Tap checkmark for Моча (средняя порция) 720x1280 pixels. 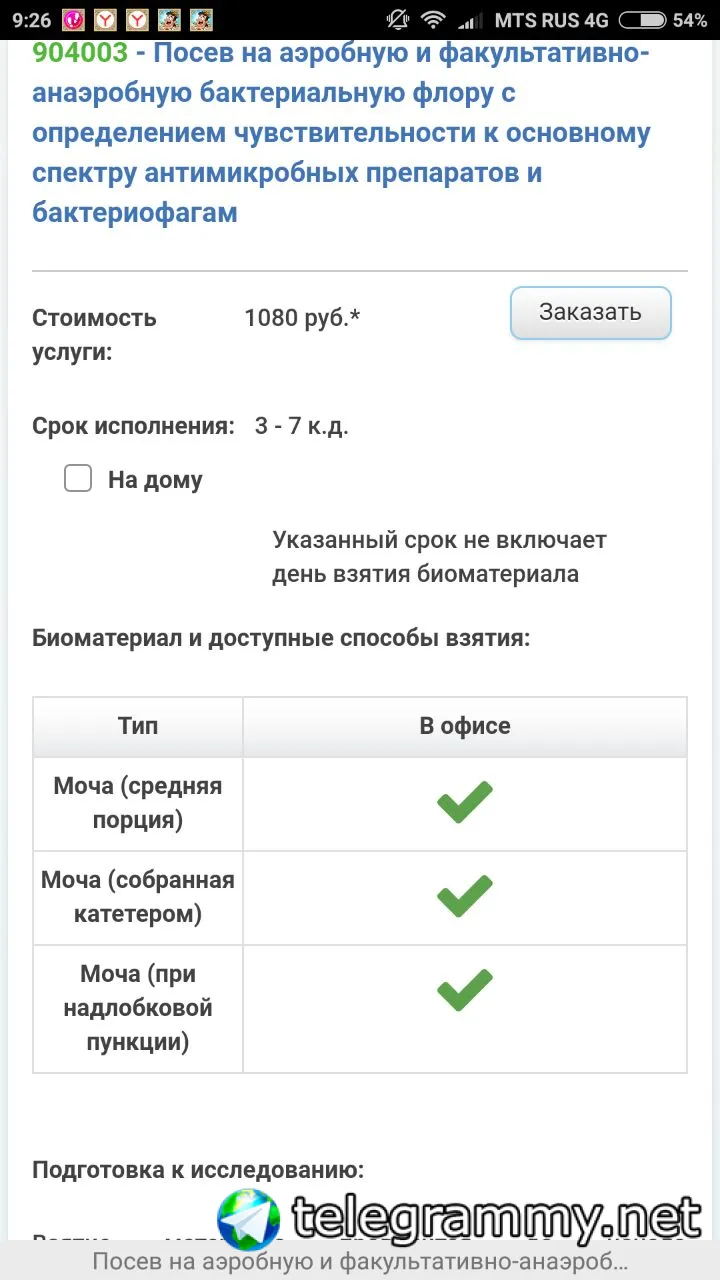pos(465,803)
